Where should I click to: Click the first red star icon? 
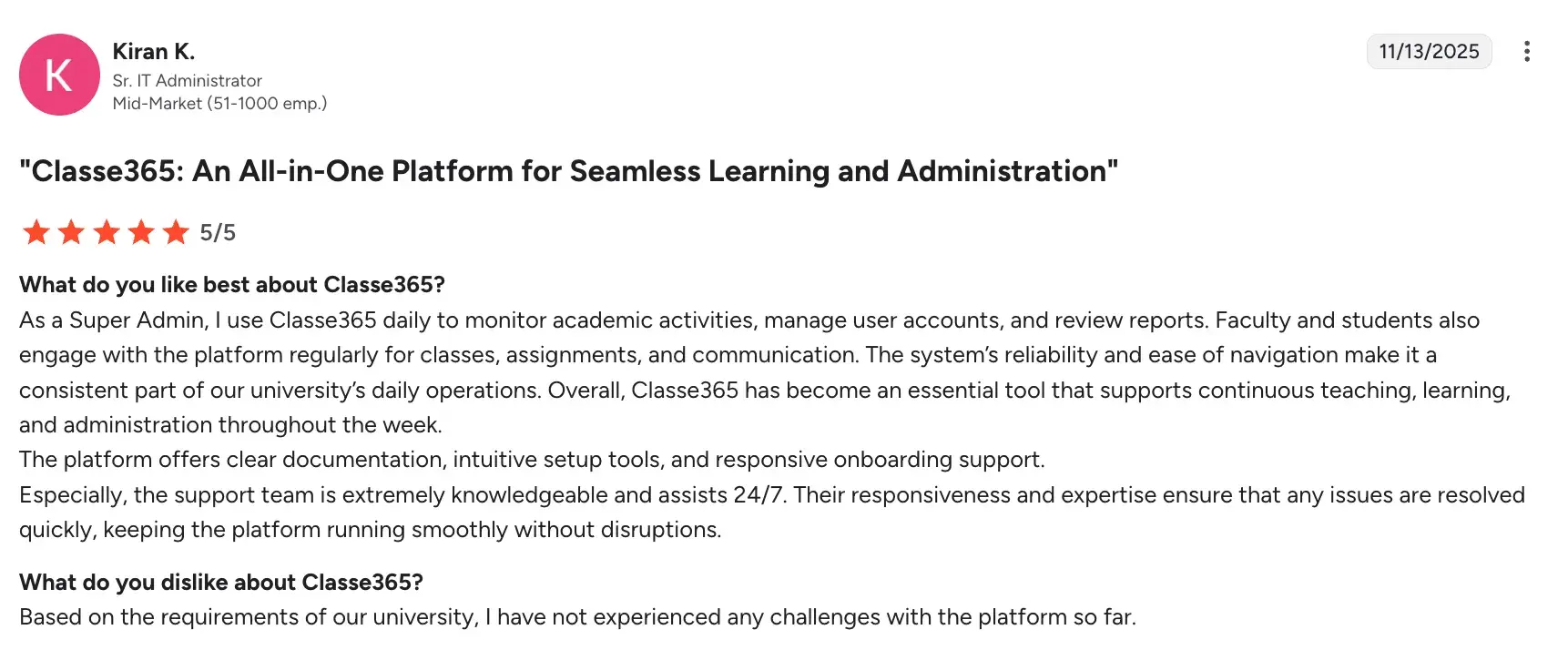(36, 232)
